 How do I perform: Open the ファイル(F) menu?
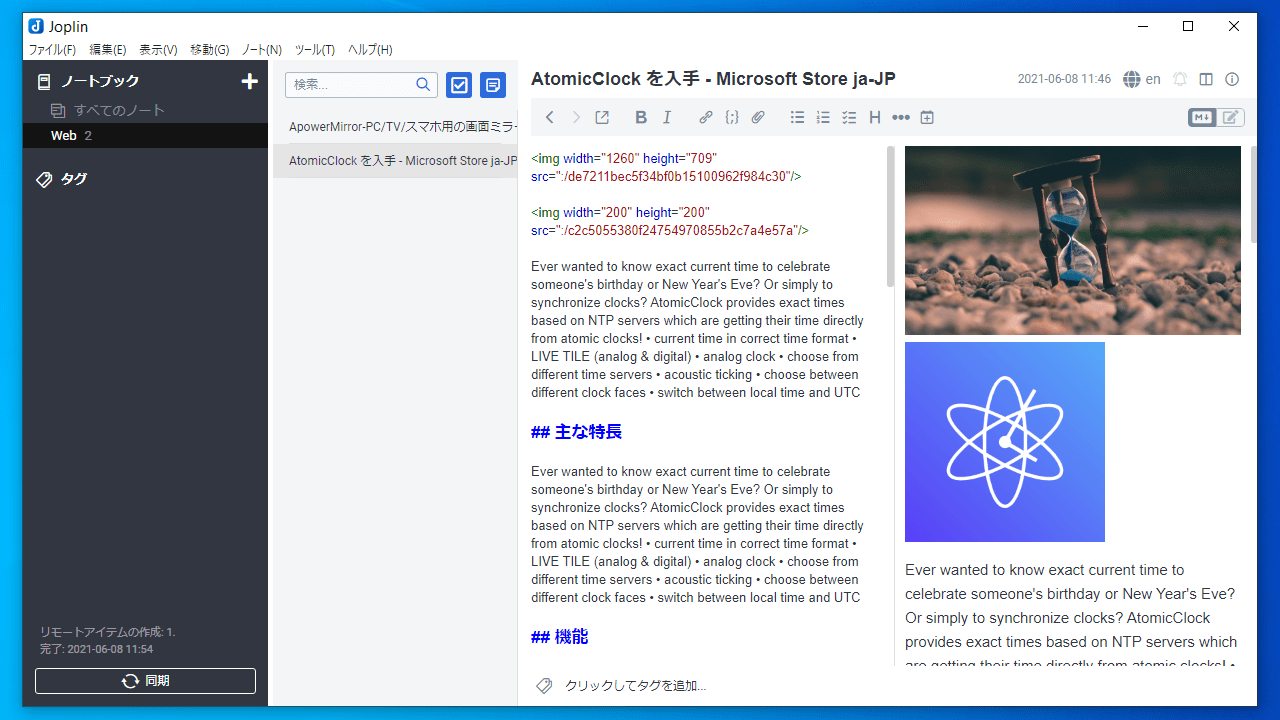pos(52,50)
